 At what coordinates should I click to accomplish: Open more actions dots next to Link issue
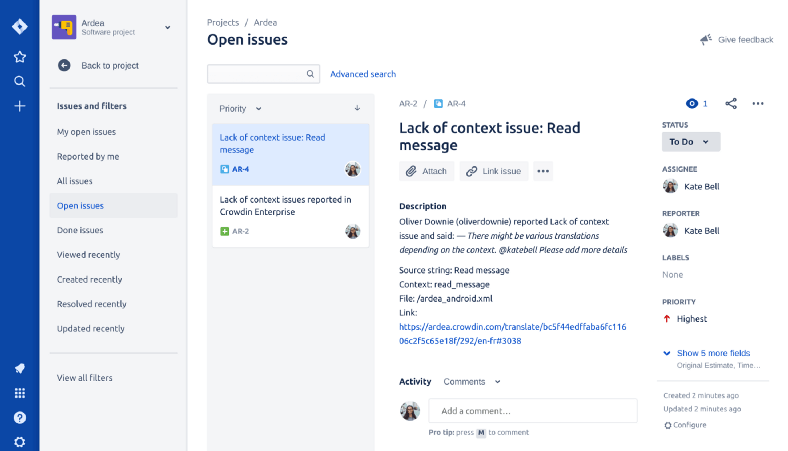(x=543, y=171)
